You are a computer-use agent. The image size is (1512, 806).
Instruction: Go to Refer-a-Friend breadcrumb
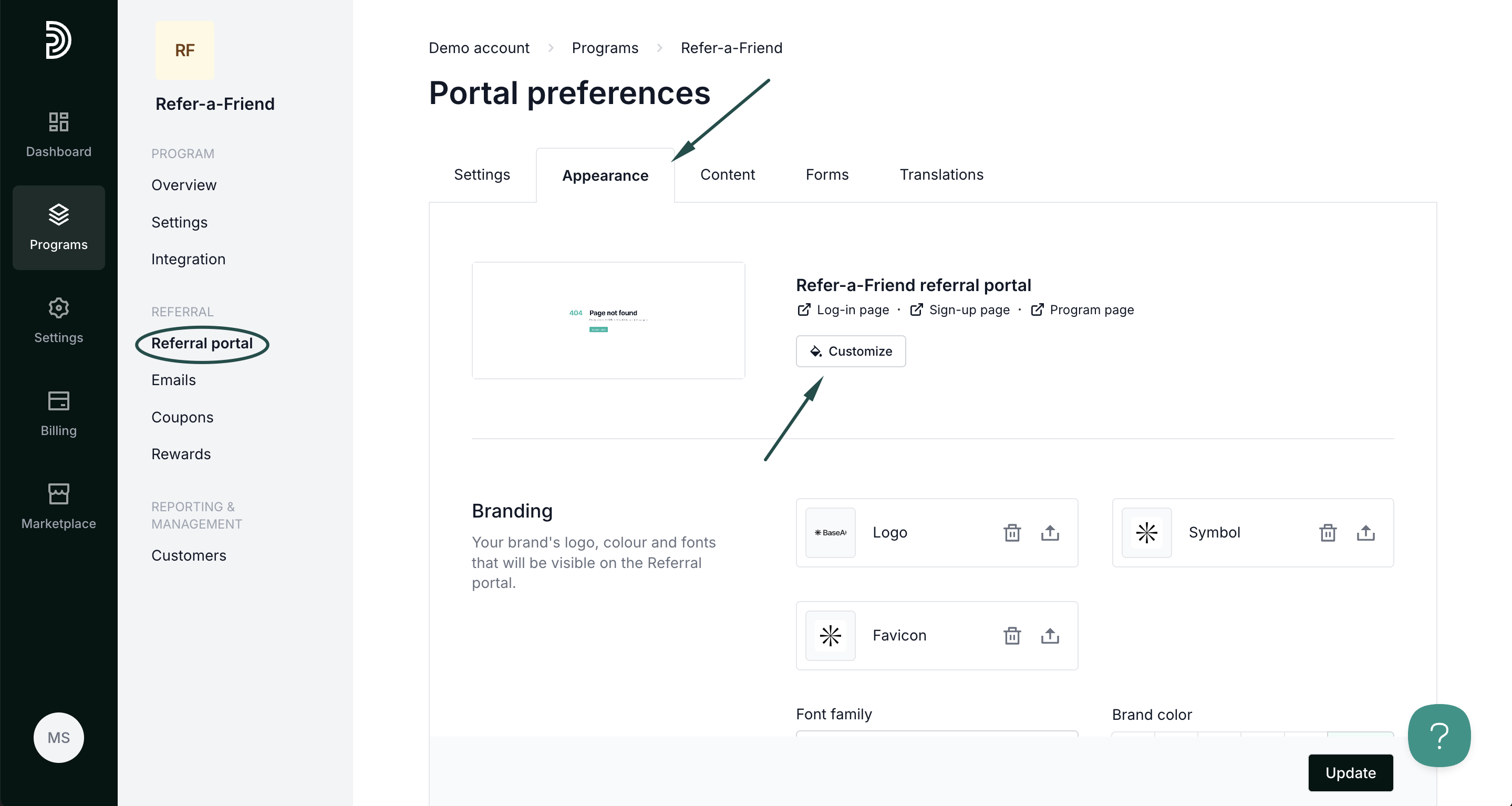(731, 47)
